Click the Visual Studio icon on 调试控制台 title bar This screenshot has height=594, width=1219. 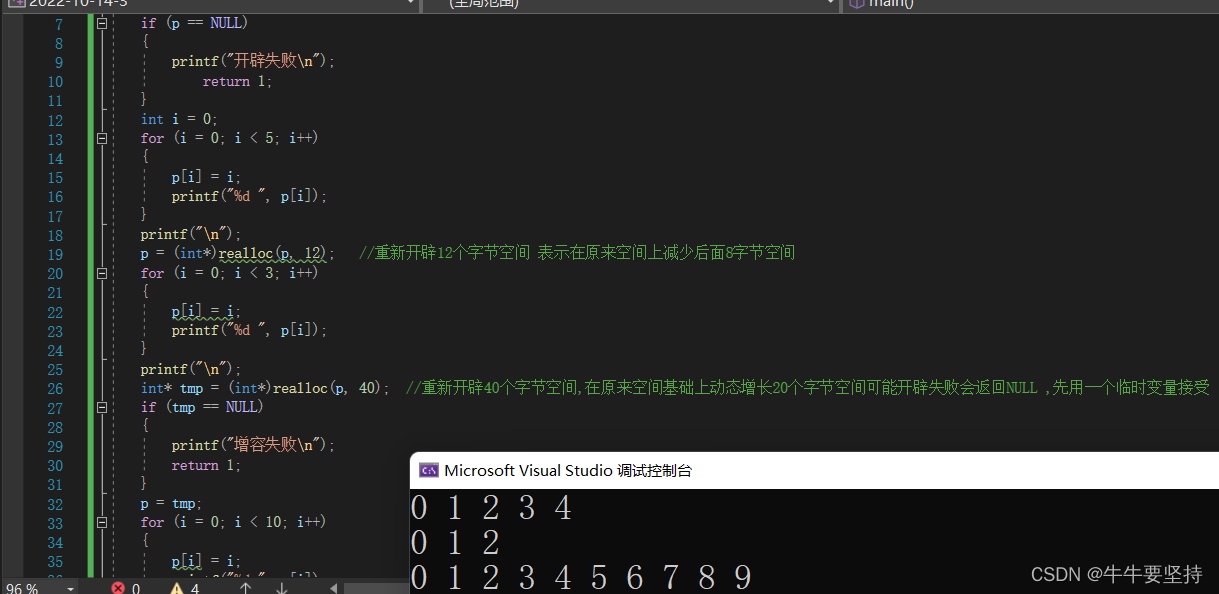[429, 469]
